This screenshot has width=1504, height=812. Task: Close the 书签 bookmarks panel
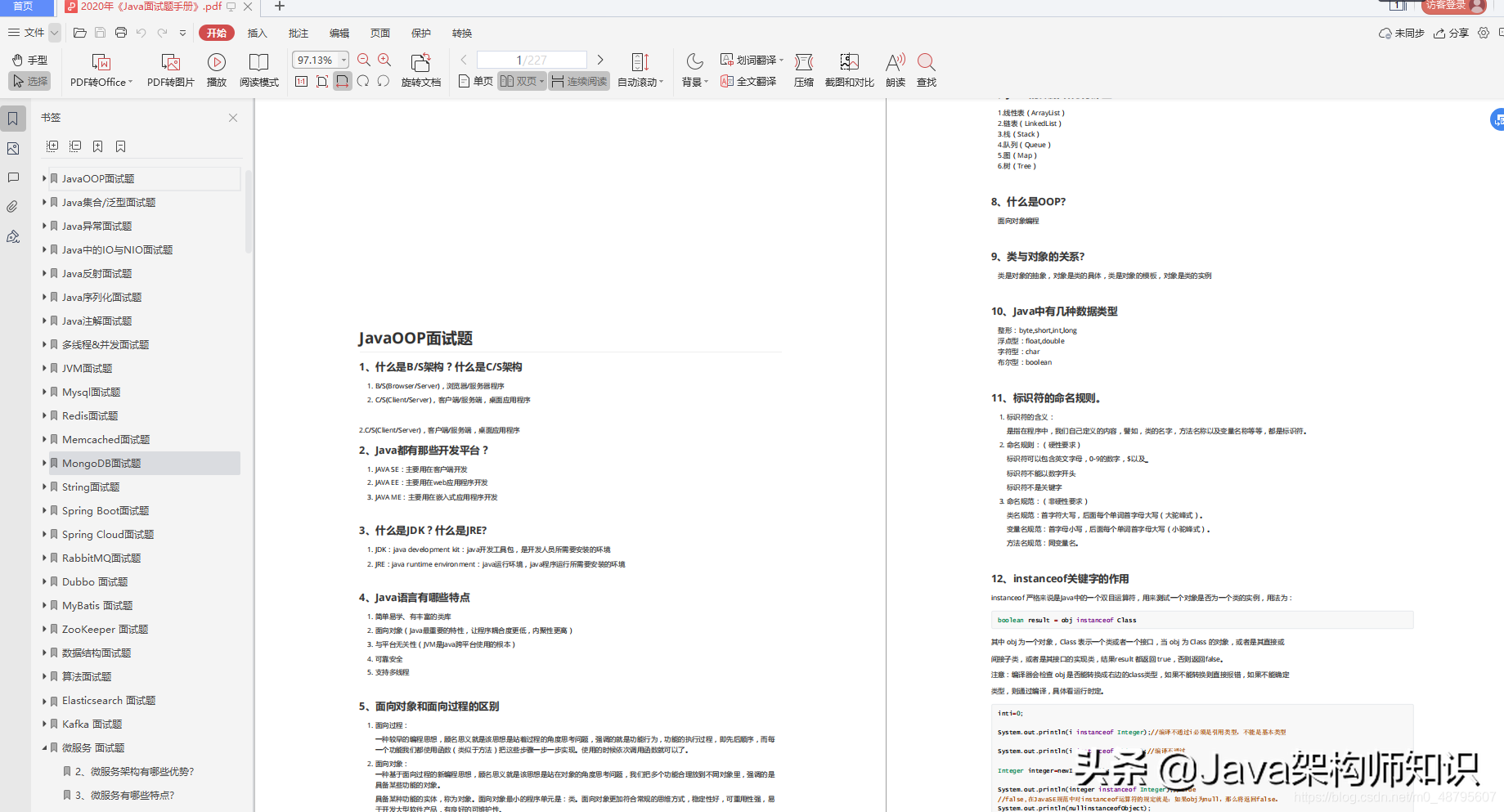(x=233, y=118)
